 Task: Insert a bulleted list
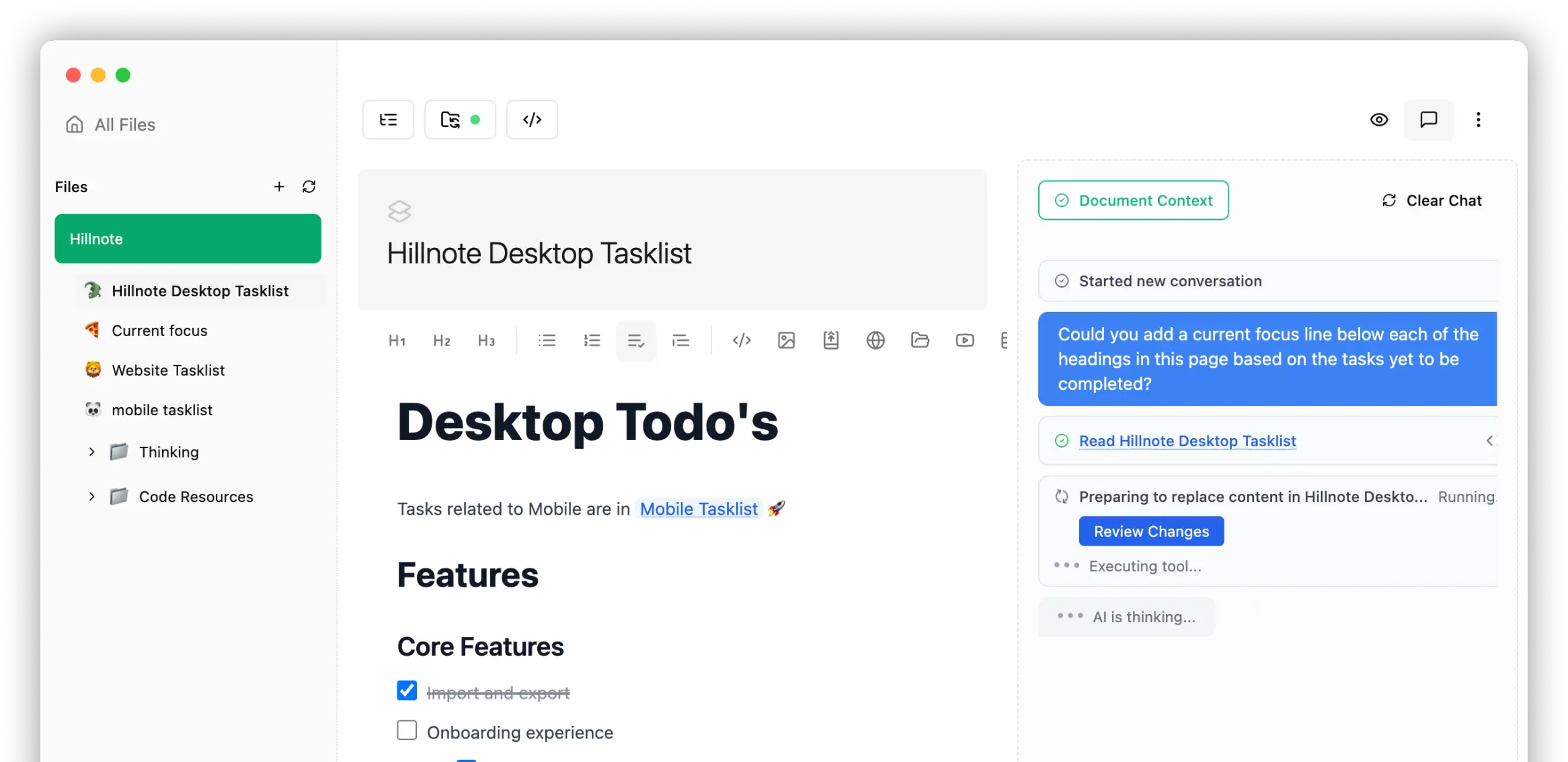pos(547,341)
